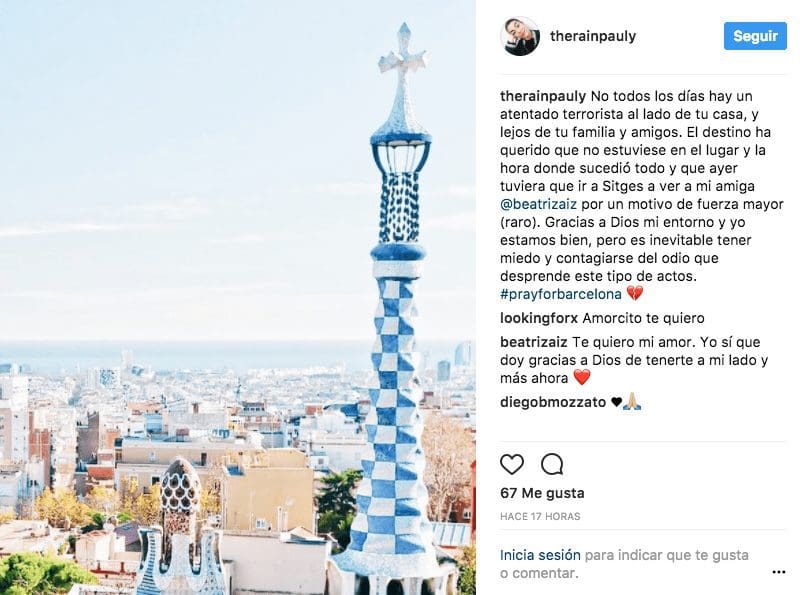800x595 pixels.
Task: Click the Inicia sesión link
Action: click(540, 555)
